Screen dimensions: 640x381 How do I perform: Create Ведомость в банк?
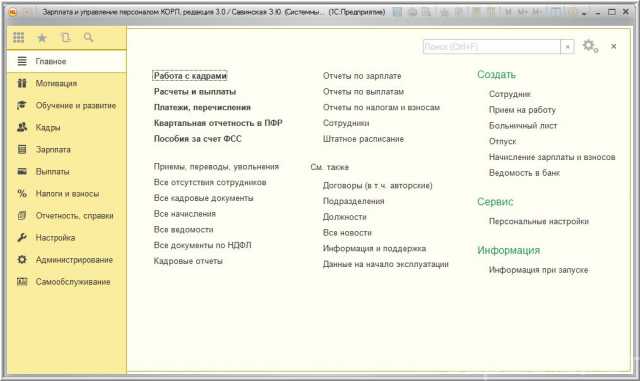coord(524,173)
